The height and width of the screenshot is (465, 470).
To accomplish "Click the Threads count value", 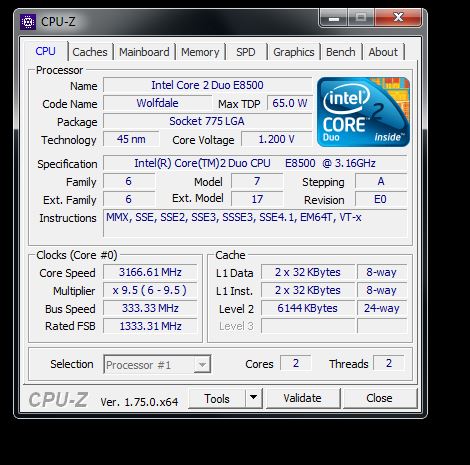I will click(389, 363).
